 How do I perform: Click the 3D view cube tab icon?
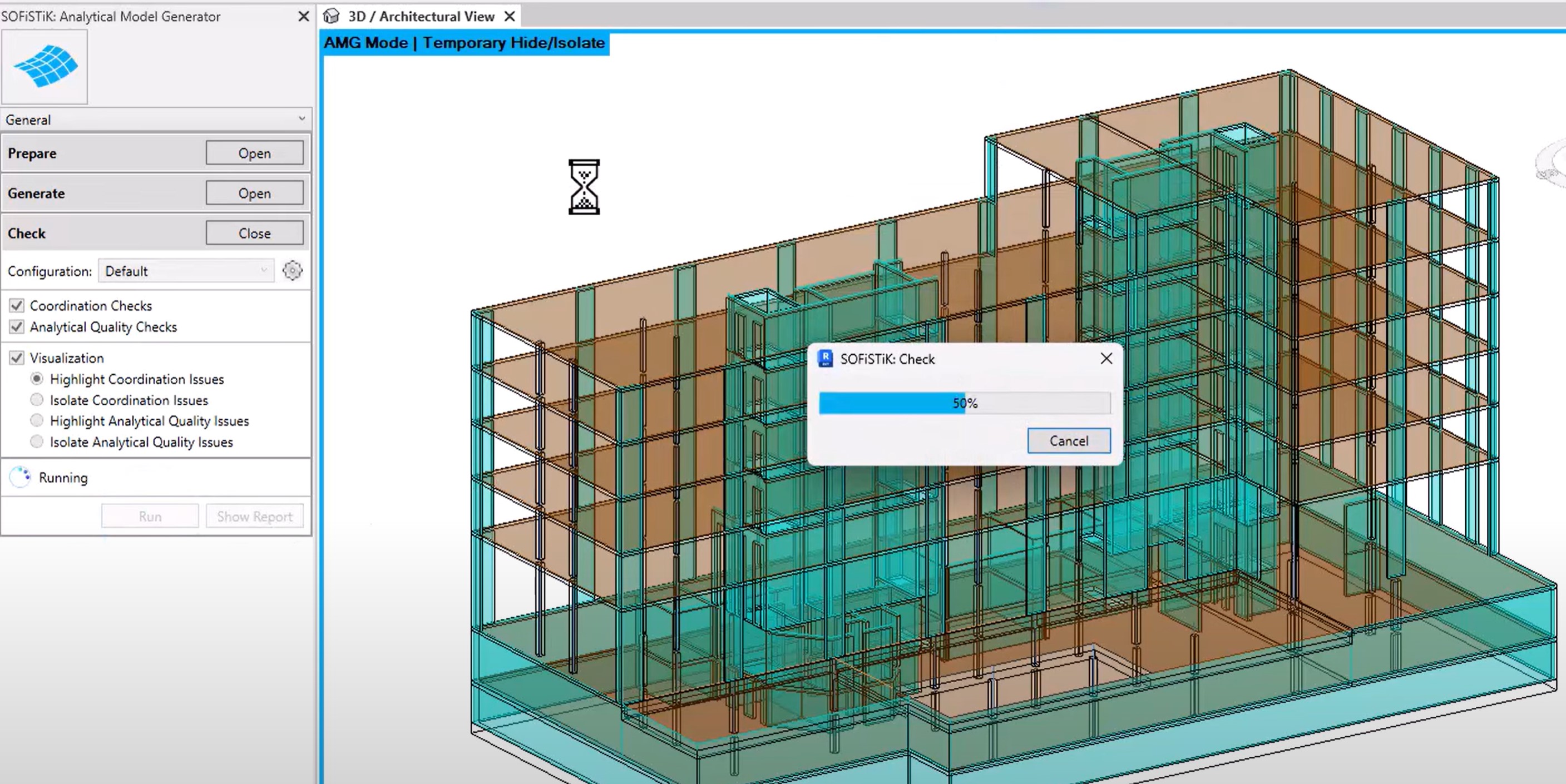tap(332, 17)
